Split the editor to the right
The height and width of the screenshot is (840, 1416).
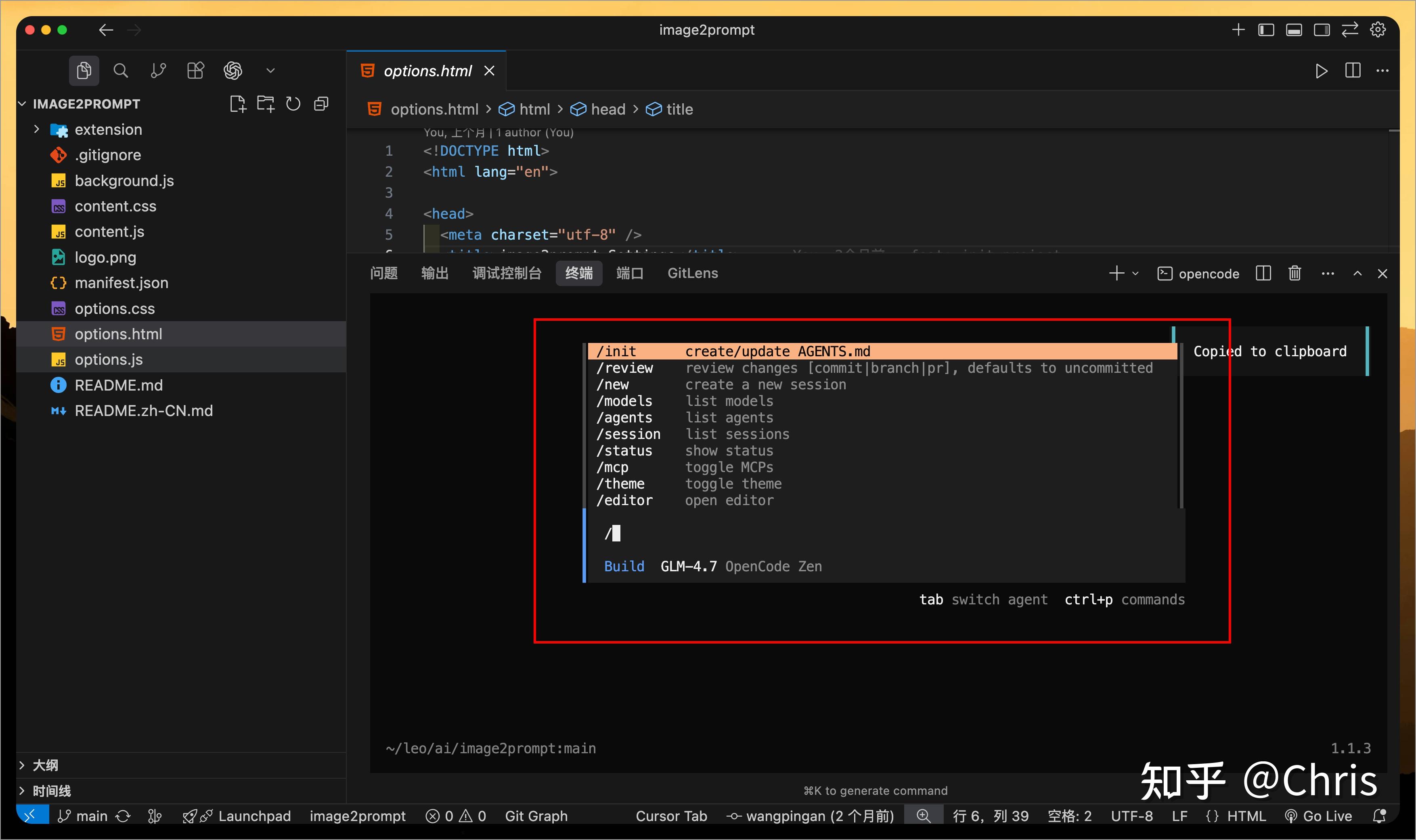[1353, 71]
